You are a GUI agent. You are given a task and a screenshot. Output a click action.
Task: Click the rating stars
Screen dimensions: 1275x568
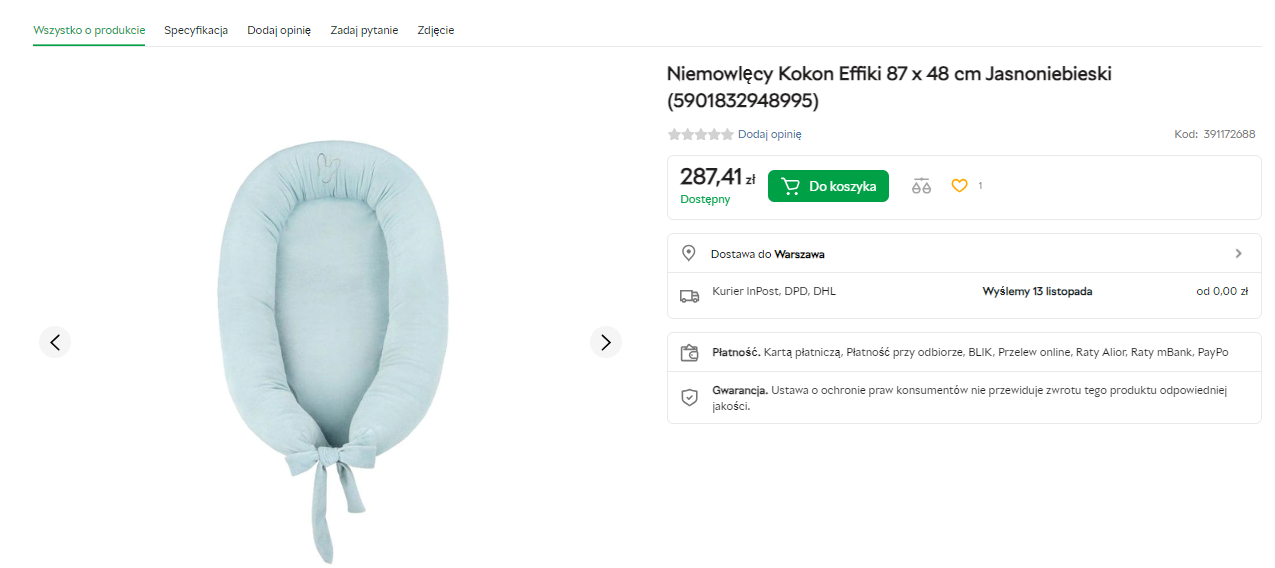tap(700, 134)
